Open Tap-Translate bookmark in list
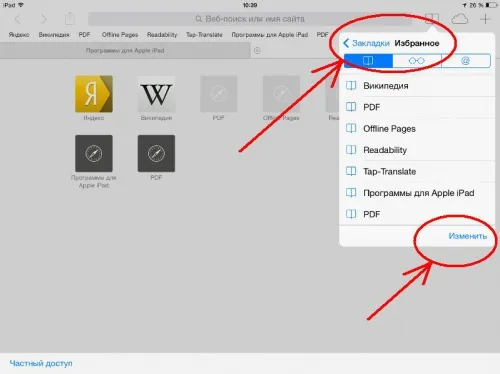 point(417,171)
